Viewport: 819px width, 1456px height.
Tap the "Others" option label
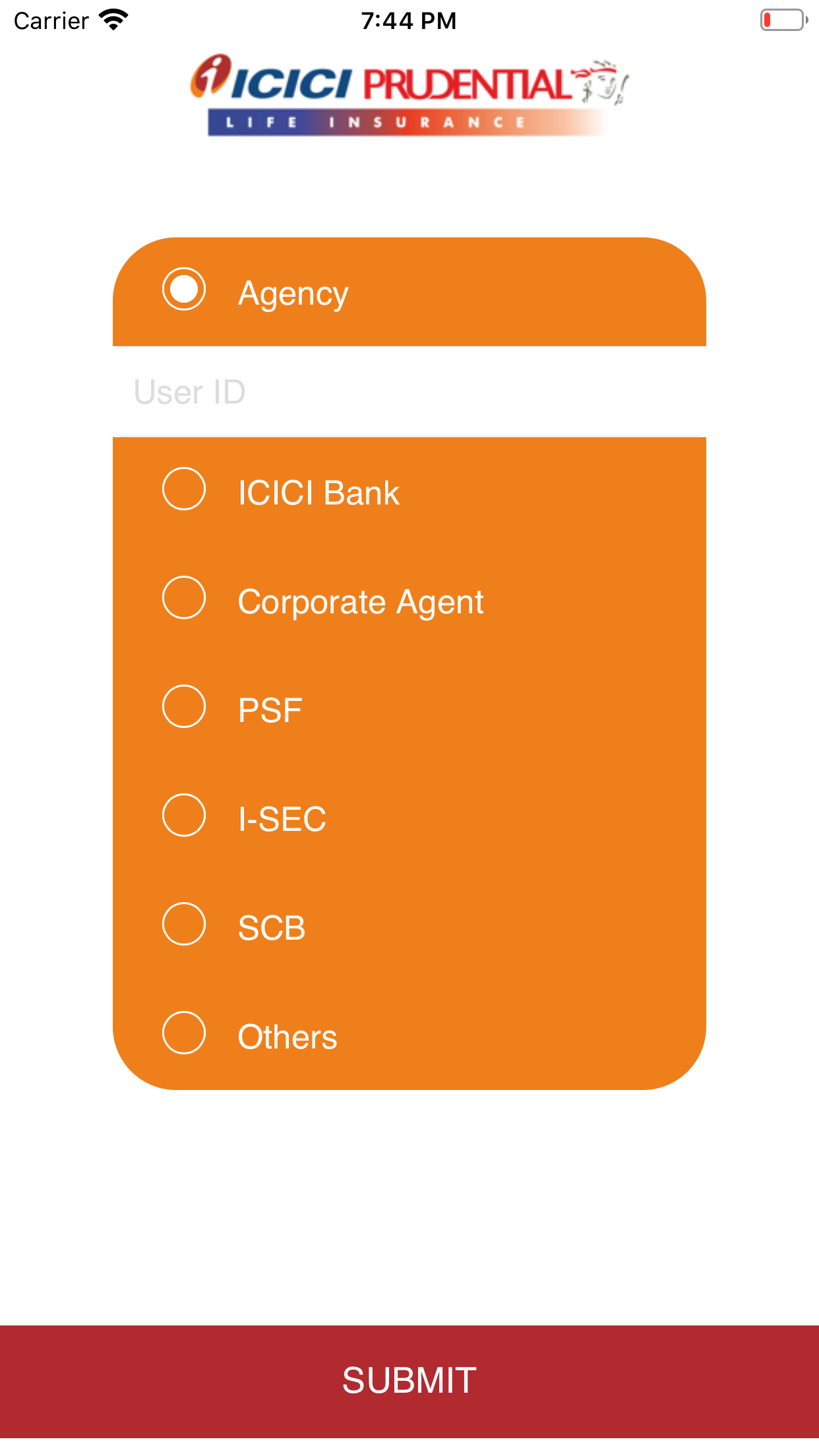[288, 1037]
